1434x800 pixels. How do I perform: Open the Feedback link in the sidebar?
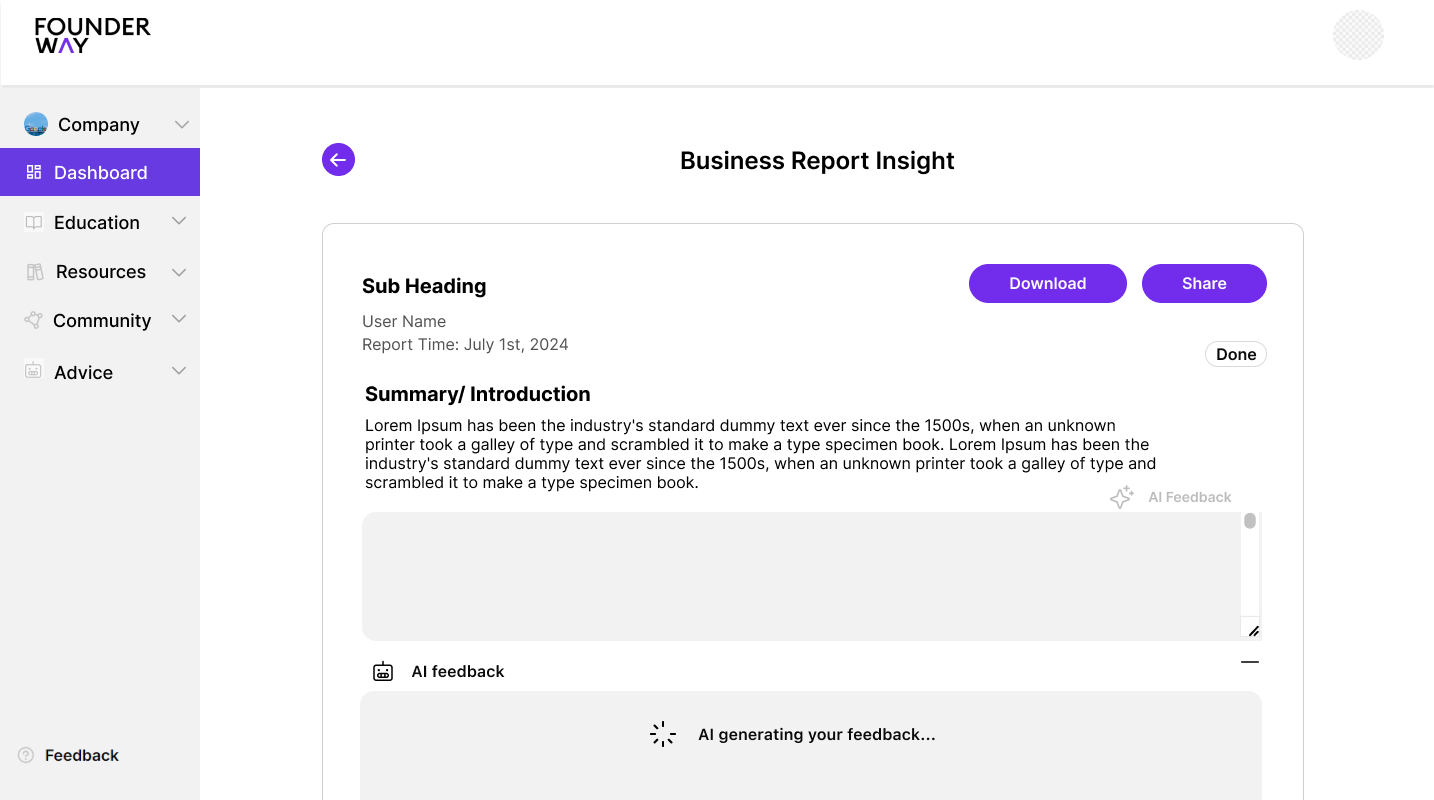82,755
